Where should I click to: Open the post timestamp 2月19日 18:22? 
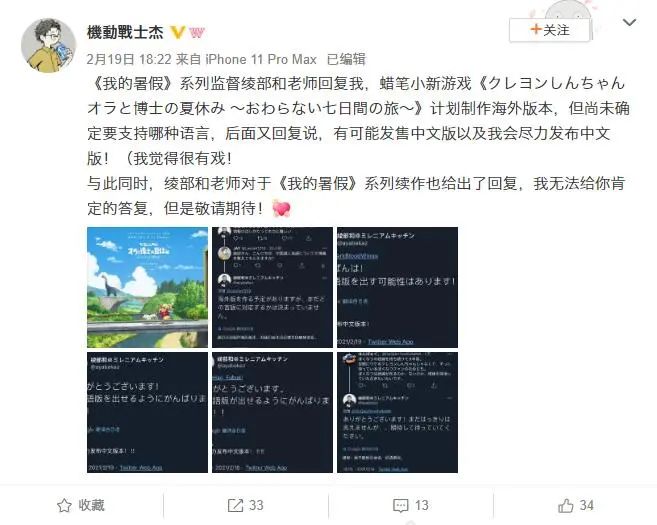click(129, 59)
